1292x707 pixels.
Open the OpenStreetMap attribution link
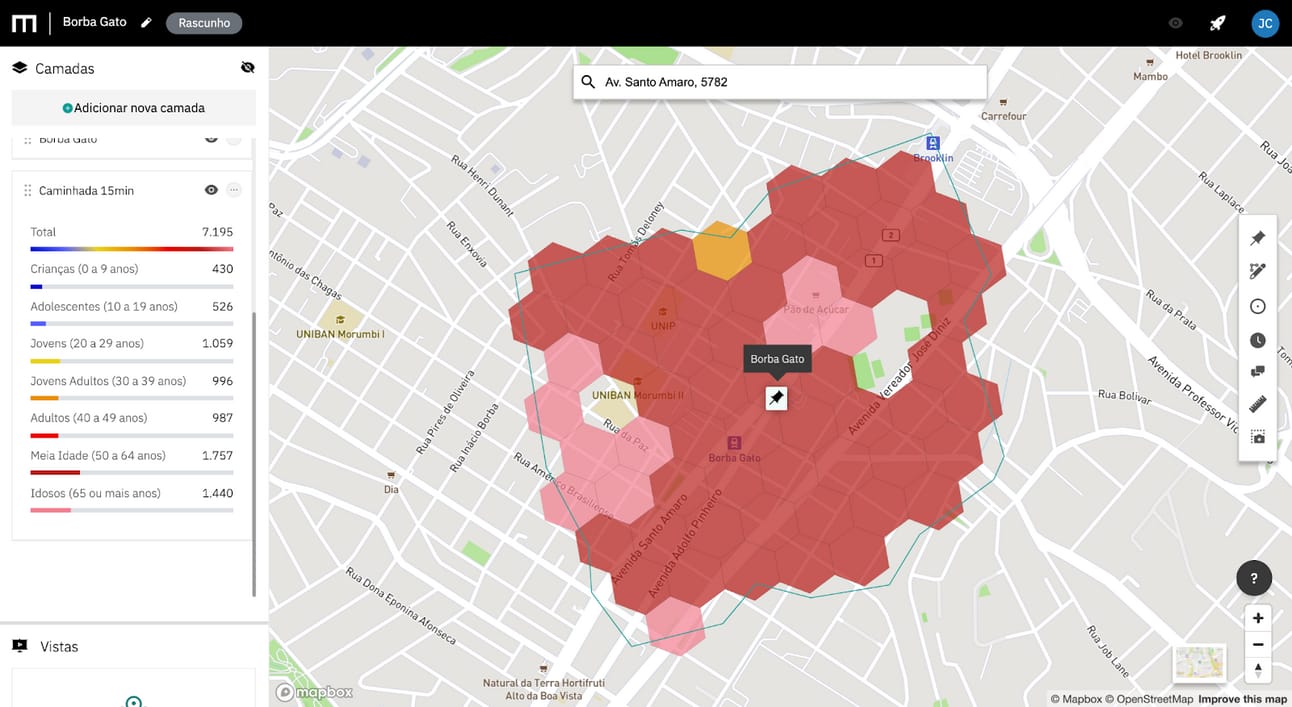1149,699
